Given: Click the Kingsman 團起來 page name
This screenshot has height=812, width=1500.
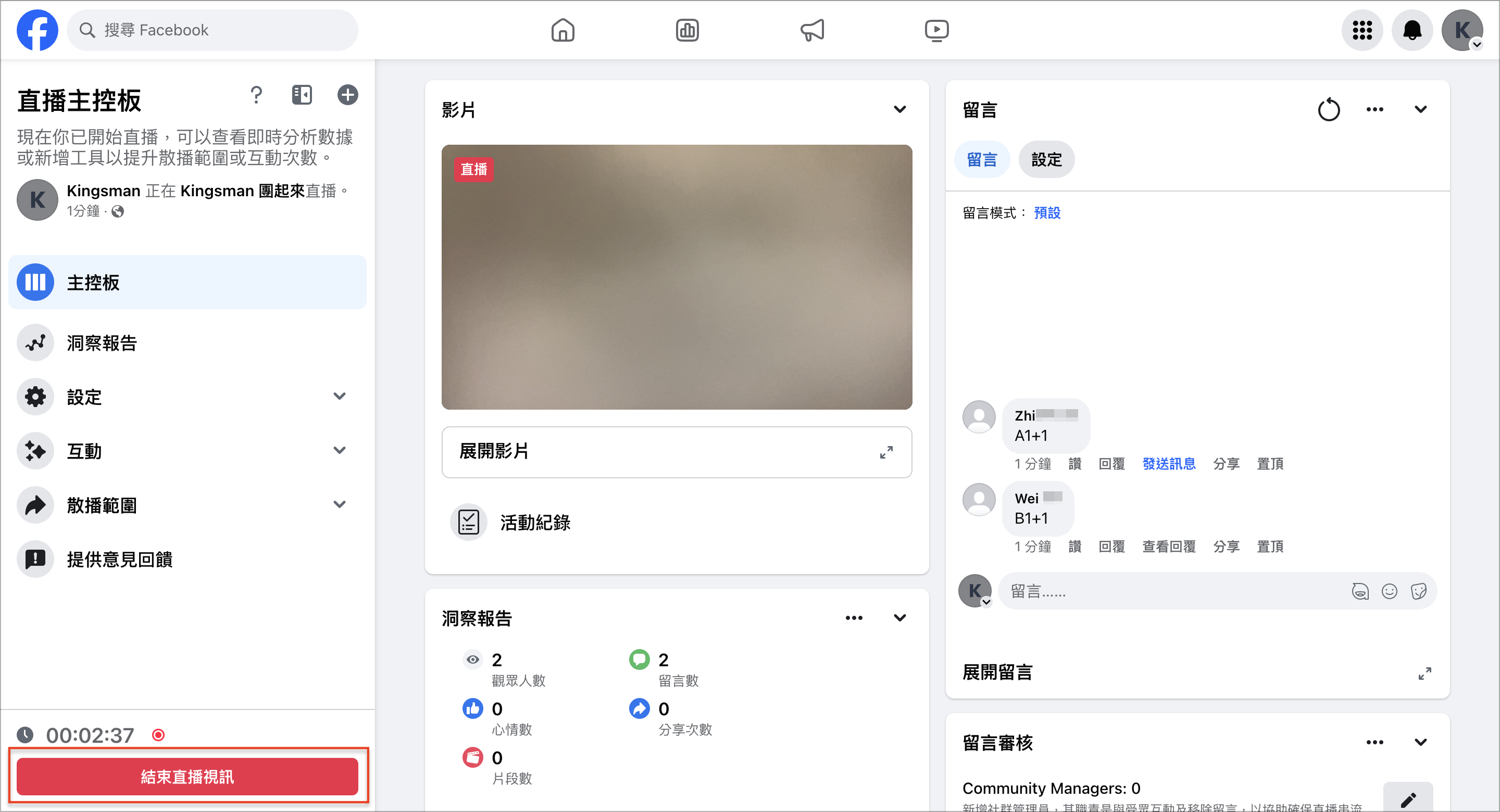Looking at the screenshot, I should [242, 191].
